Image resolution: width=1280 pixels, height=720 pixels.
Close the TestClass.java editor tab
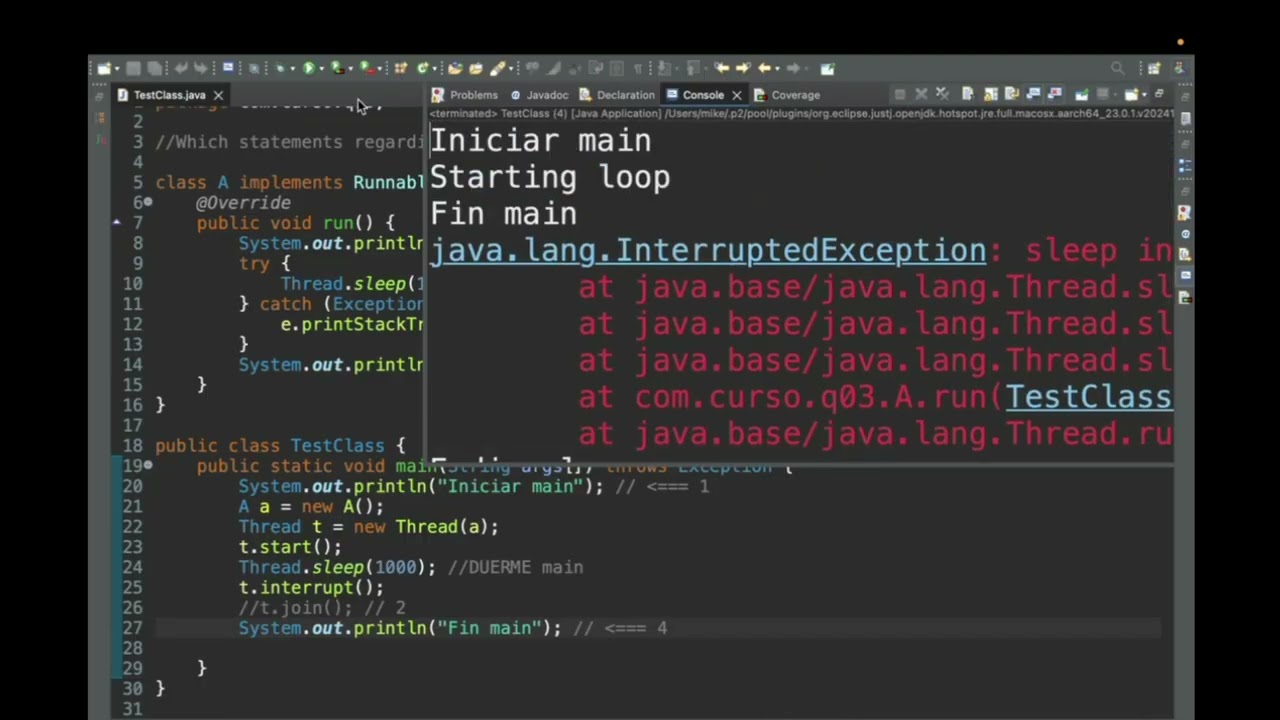218,95
